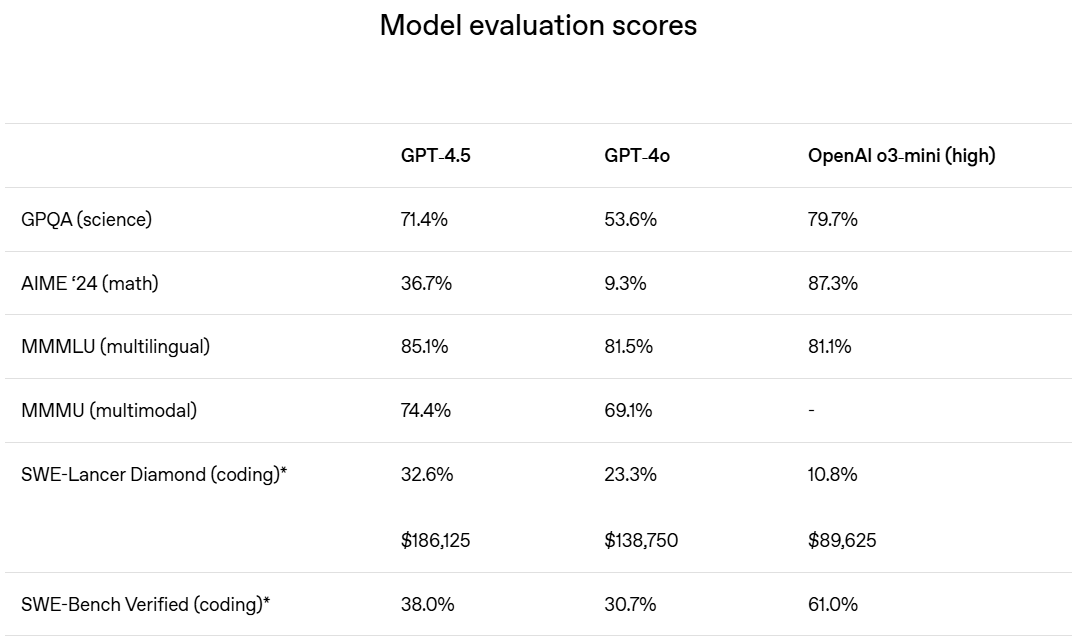Click the $89,625 earnings value
1072x636 pixels.
point(842,540)
